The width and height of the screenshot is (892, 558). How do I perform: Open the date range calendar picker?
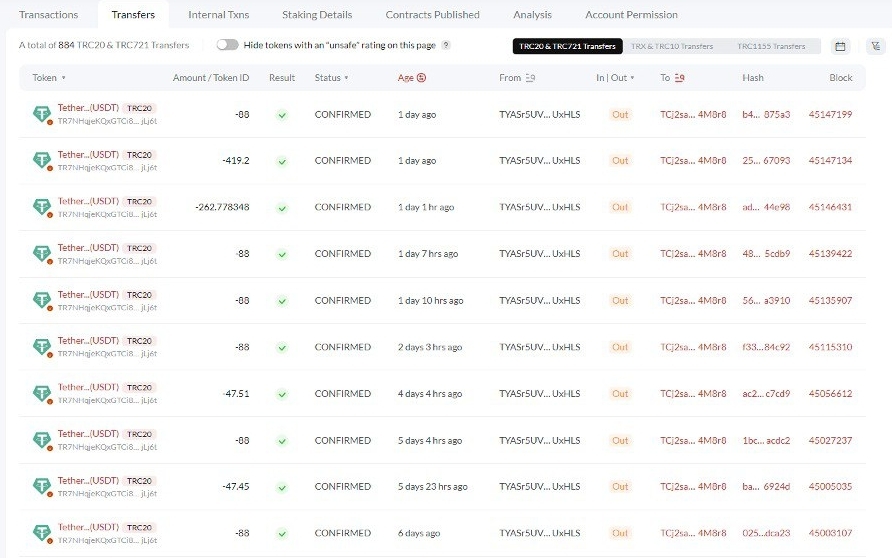(x=840, y=46)
